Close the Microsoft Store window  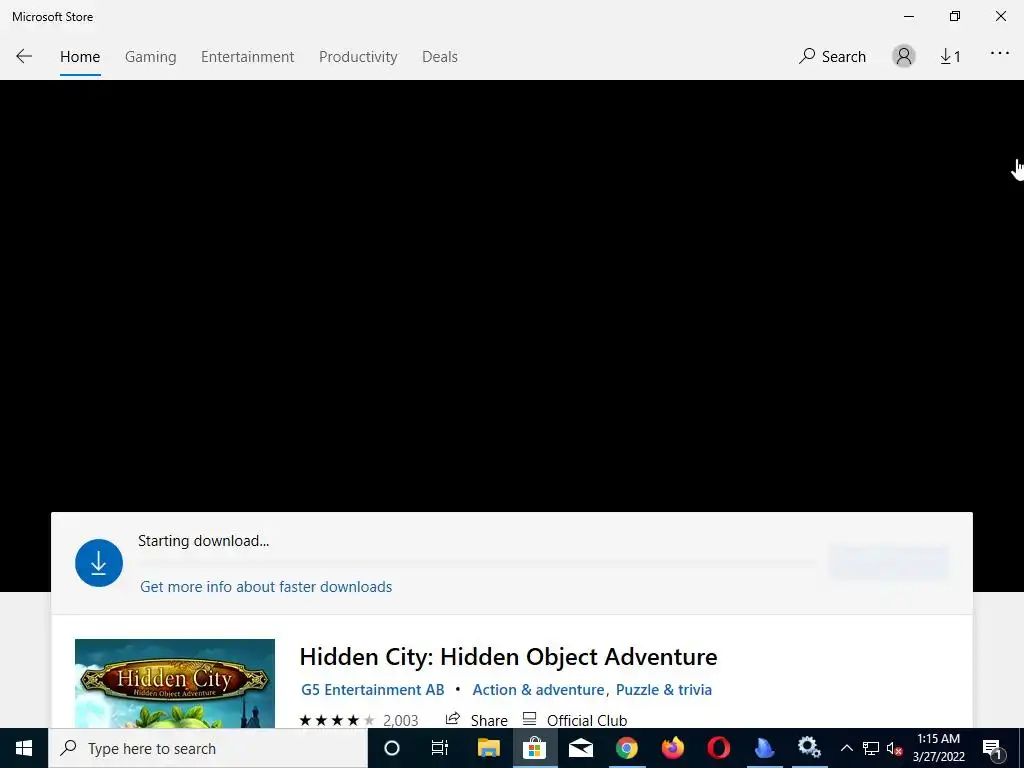click(x=1000, y=16)
